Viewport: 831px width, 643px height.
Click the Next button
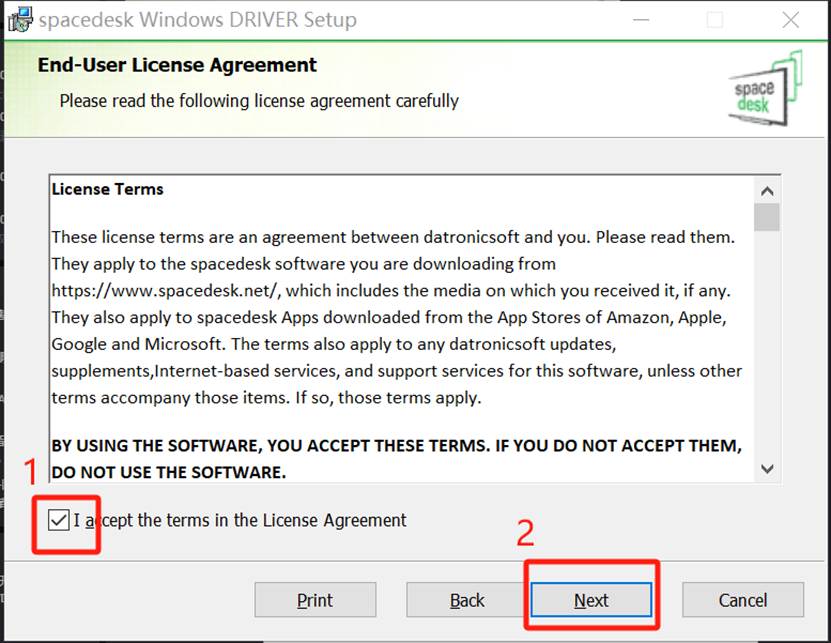click(591, 600)
